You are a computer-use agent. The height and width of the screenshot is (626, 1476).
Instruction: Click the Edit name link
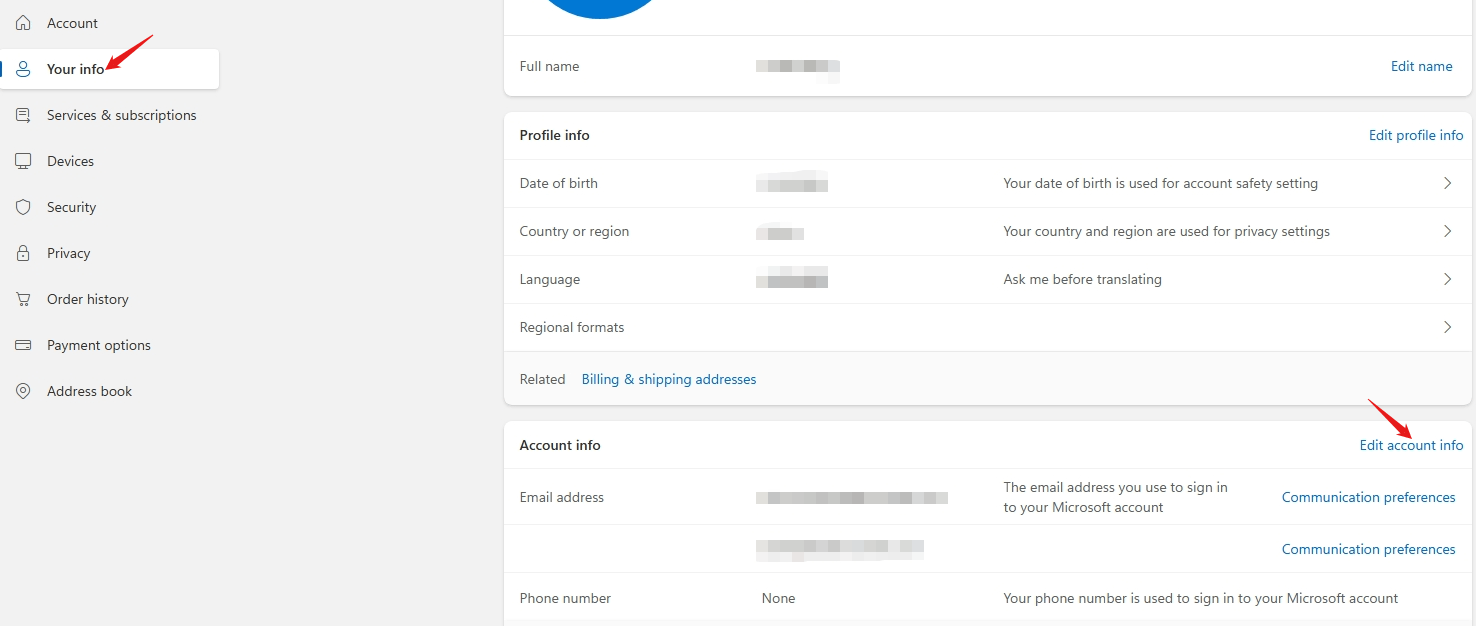(1421, 66)
